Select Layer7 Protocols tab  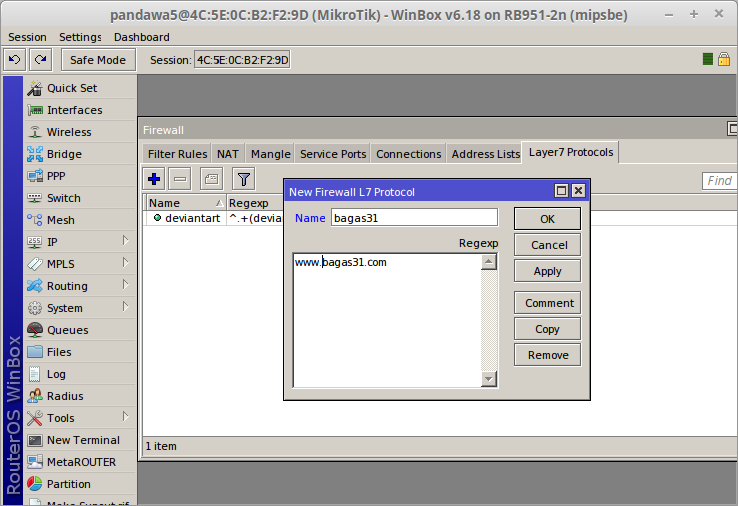tap(571, 152)
